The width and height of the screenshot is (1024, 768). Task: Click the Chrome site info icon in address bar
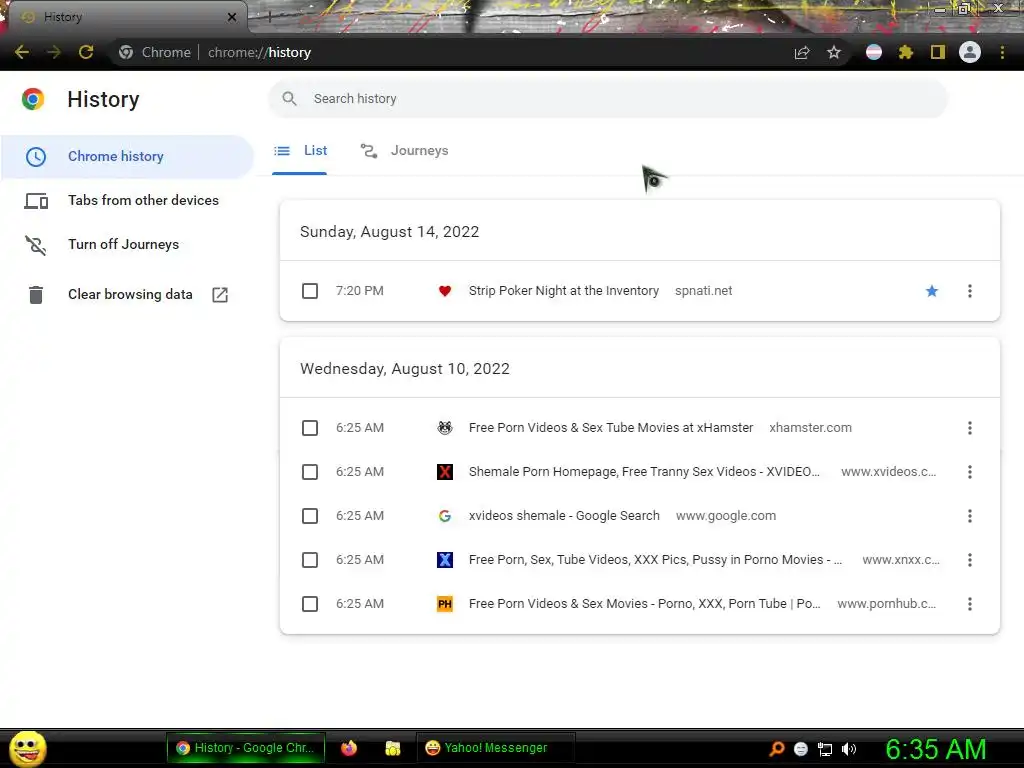[126, 52]
